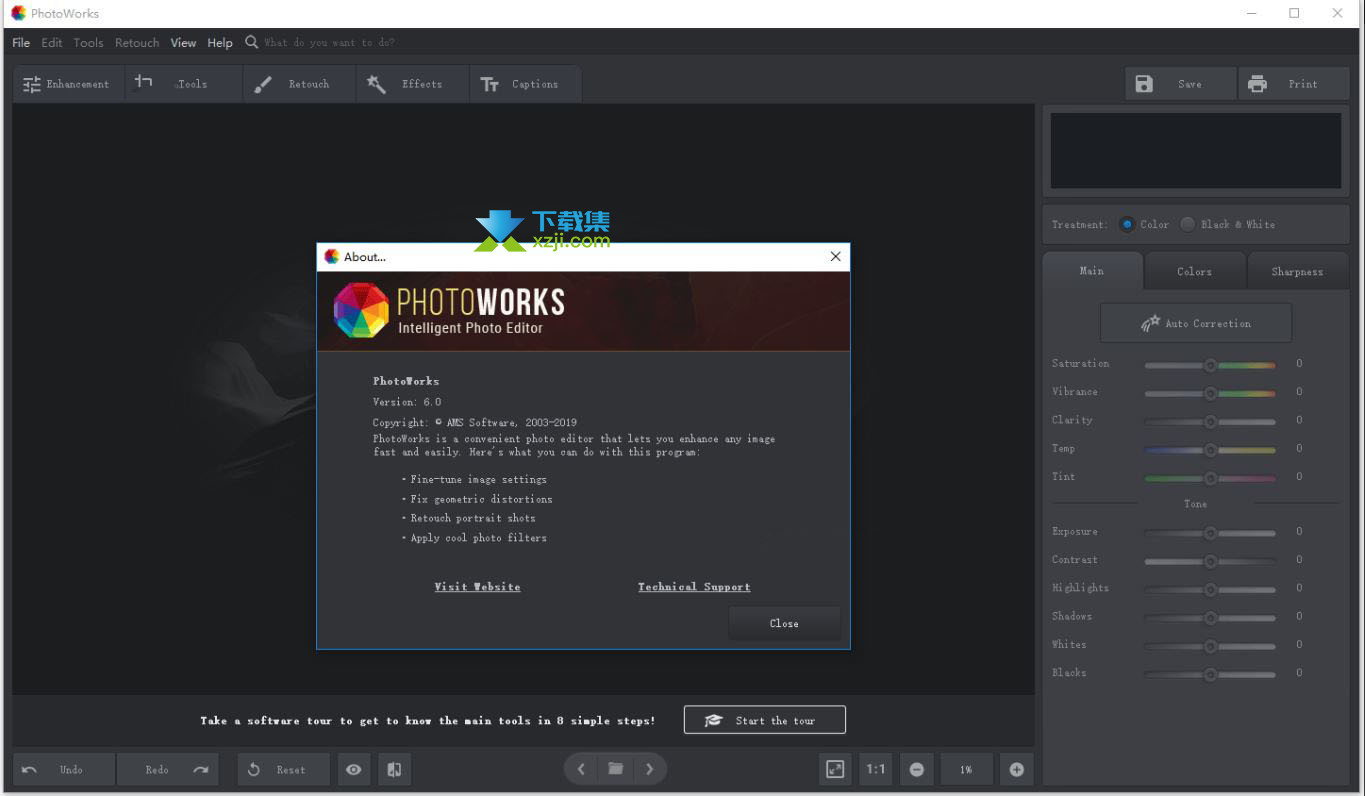Adjust the Vibrance slider
Viewport: 1365px width, 796px height.
coord(1210,393)
